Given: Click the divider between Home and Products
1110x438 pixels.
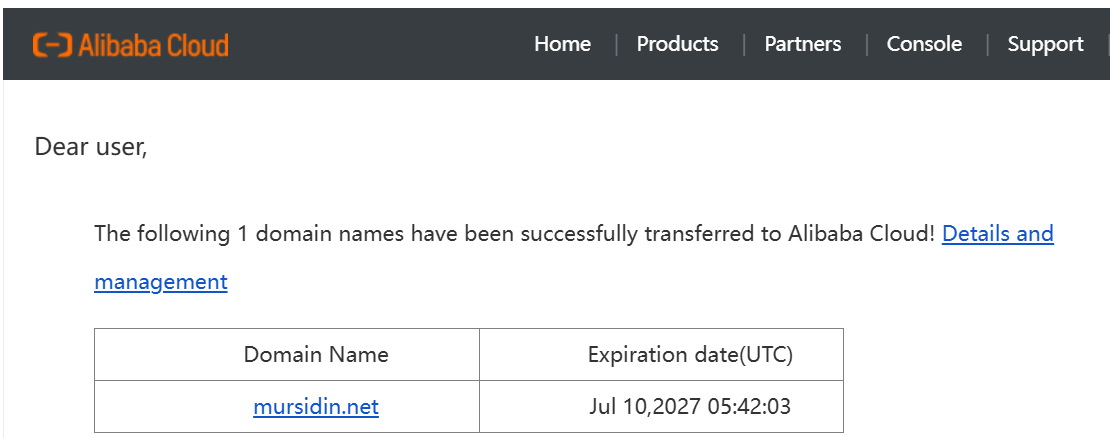Looking at the screenshot, I should point(616,44).
